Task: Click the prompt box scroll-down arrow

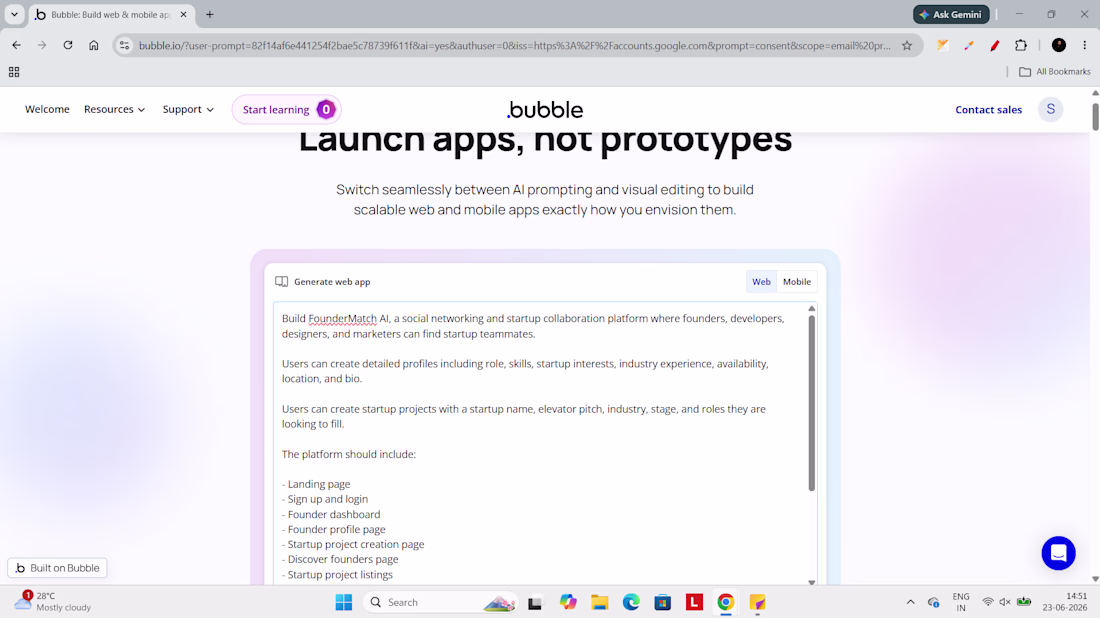Action: point(812,582)
